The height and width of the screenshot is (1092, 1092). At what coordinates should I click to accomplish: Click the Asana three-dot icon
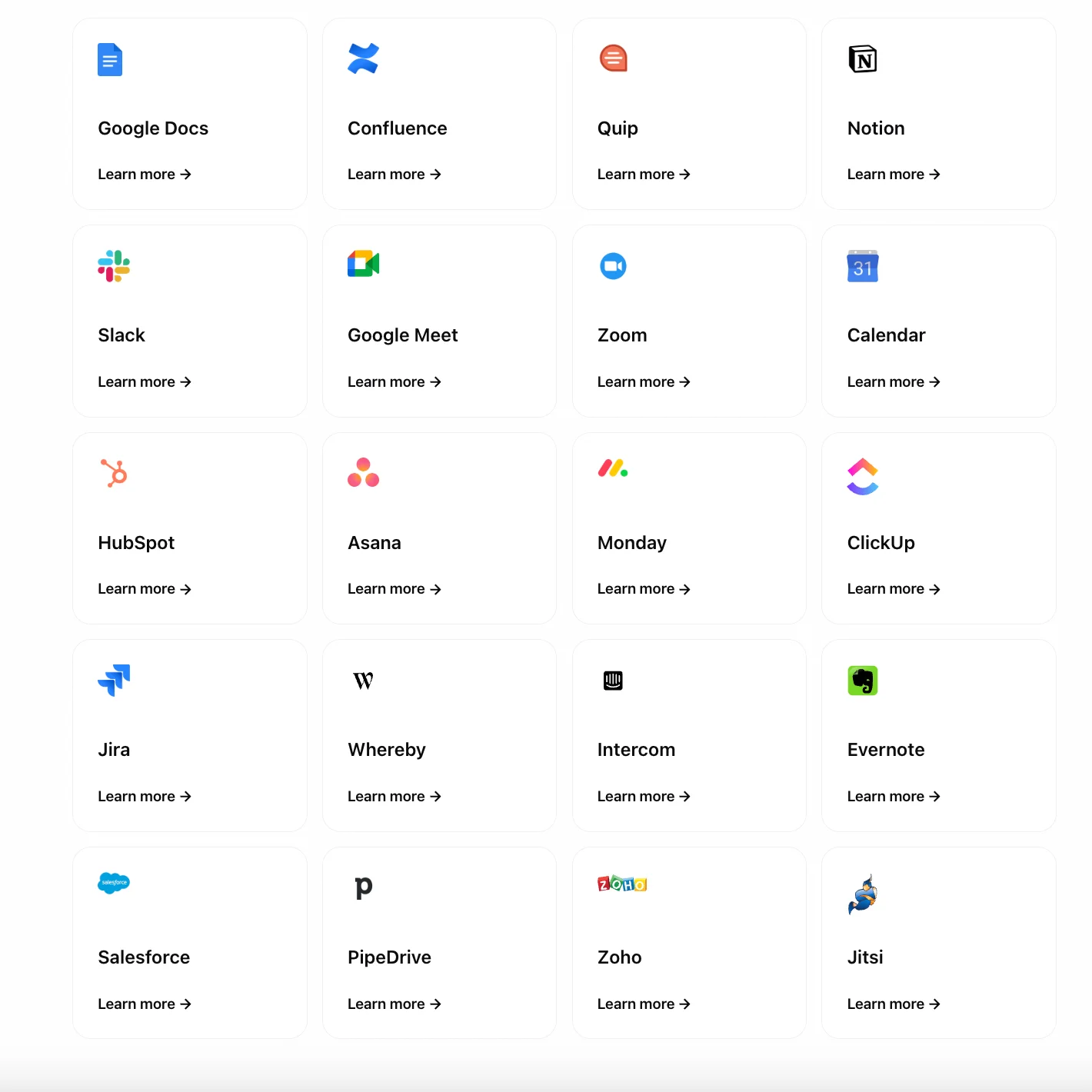pos(363,472)
